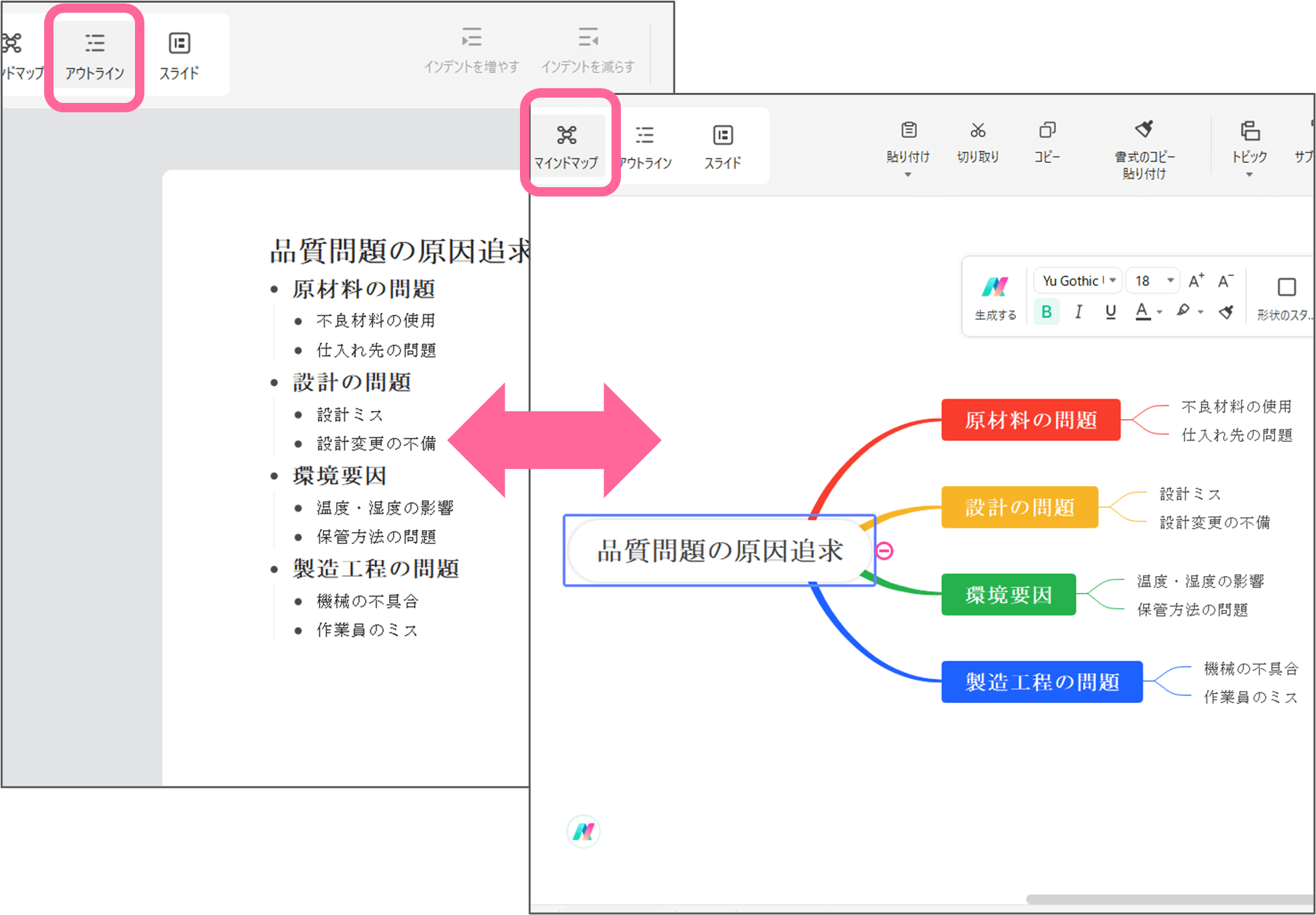Open the Yu Gothic font dropdown
Image resolution: width=1316 pixels, height=915 pixels.
(x=1078, y=281)
